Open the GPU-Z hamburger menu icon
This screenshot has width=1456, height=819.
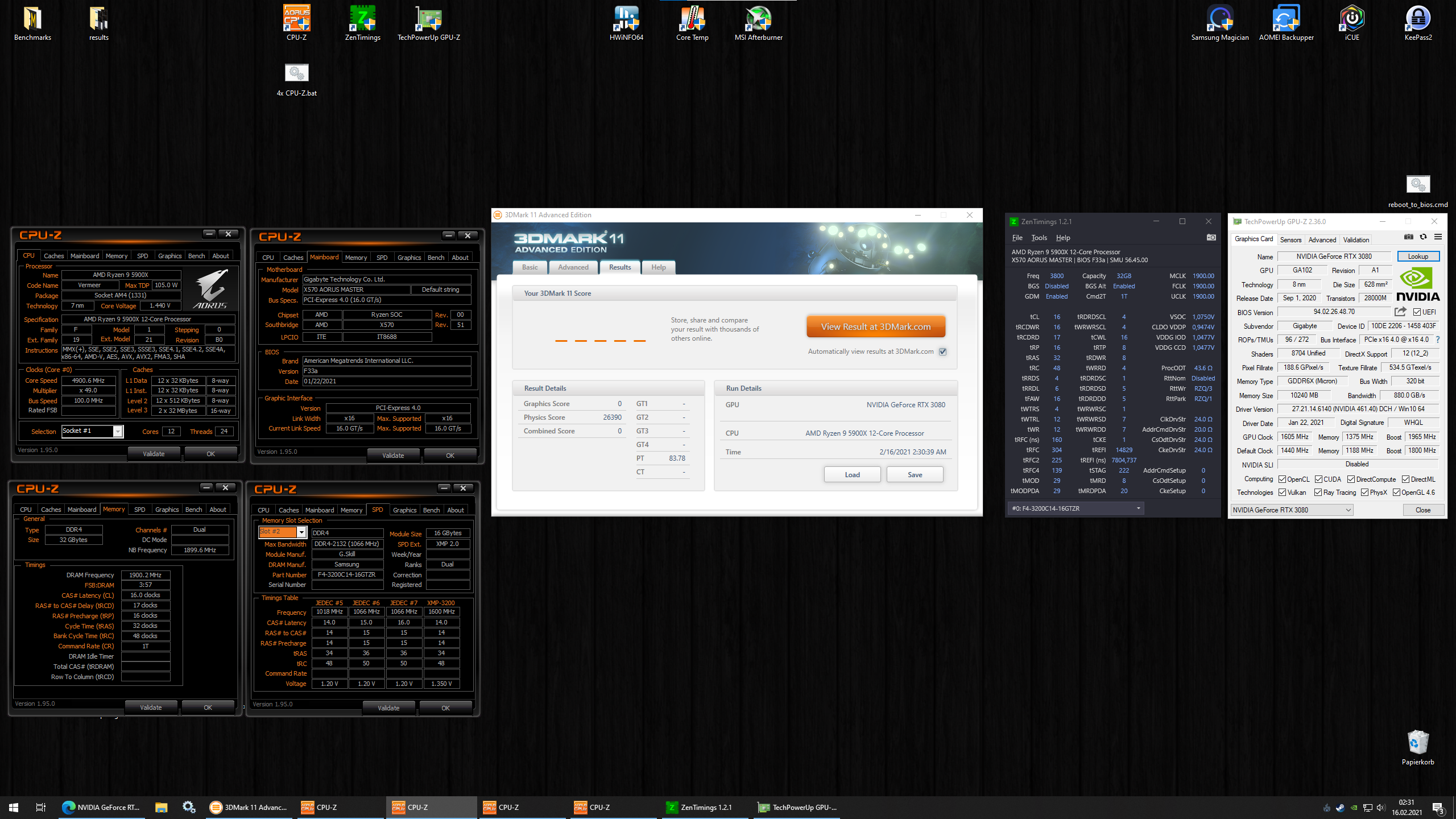coord(1438,237)
